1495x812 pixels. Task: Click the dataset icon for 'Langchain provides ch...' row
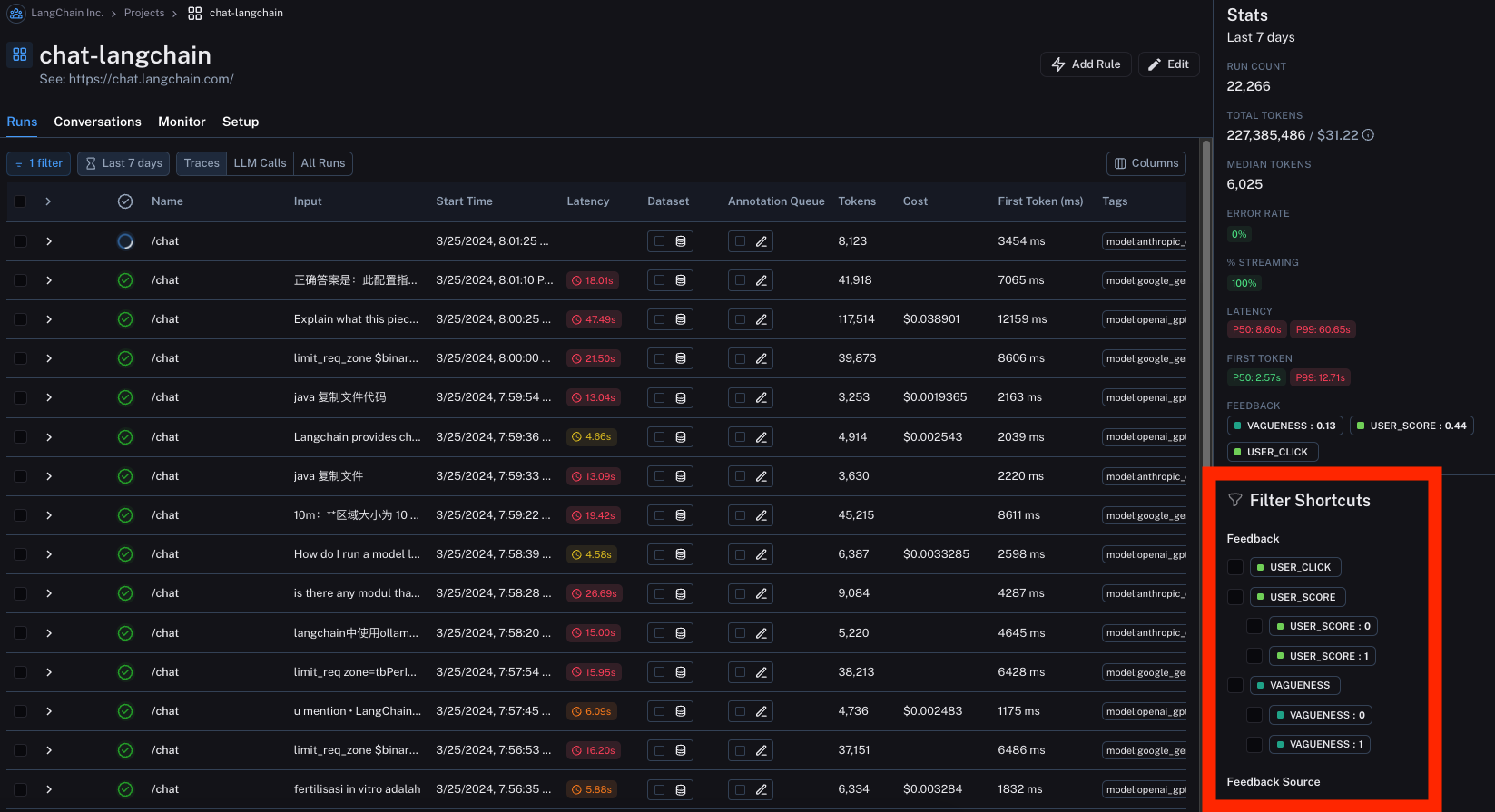pyautogui.click(x=681, y=437)
